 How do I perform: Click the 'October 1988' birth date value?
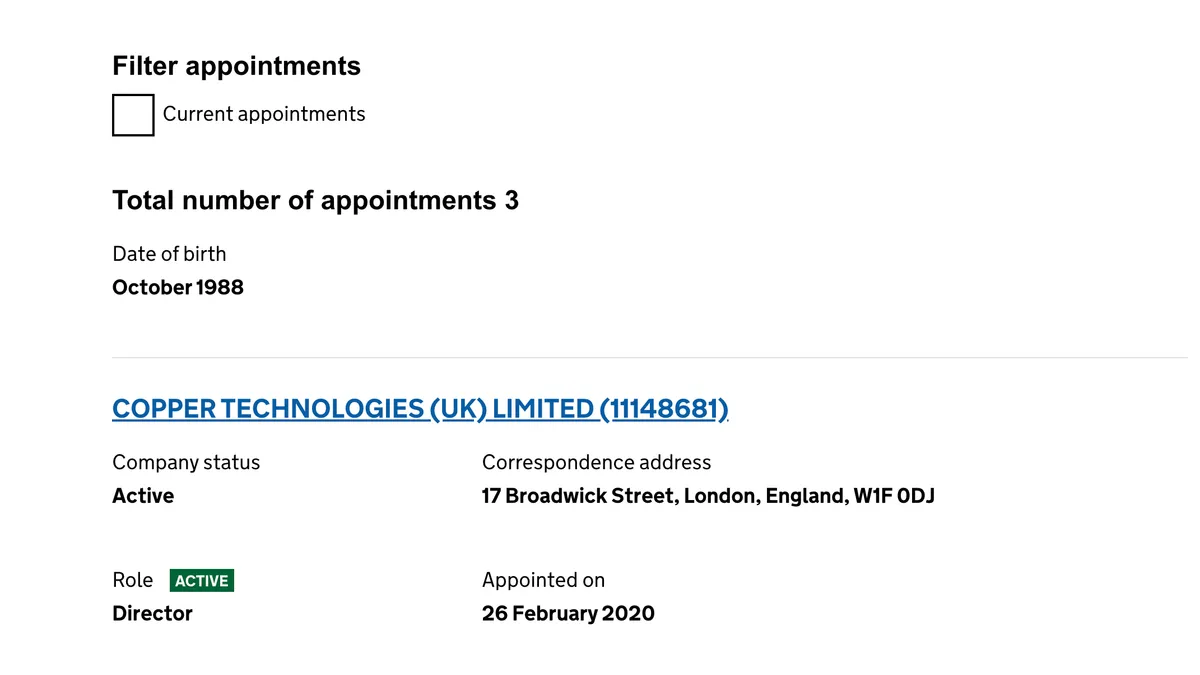coord(178,288)
